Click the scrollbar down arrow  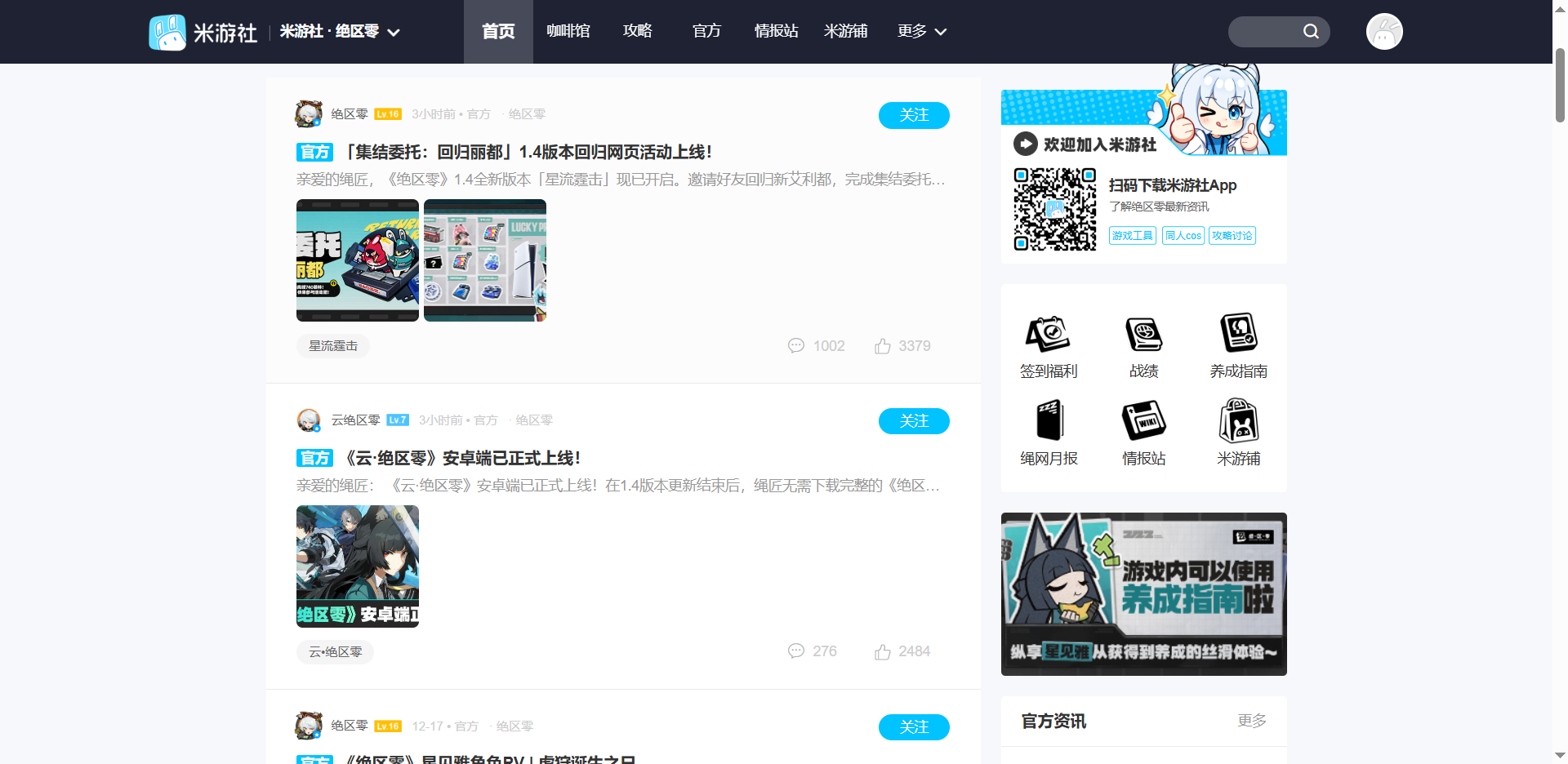(x=1560, y=756)
